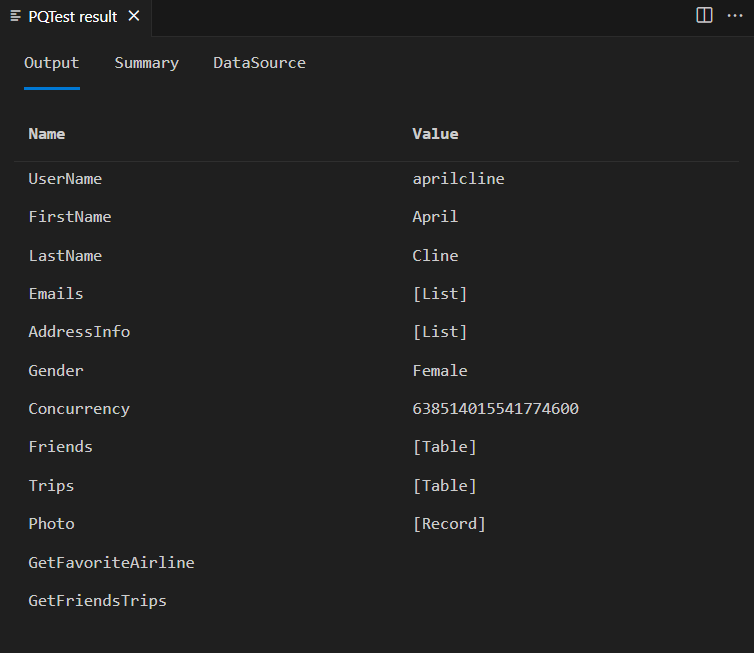This screenshot has width=754, height=653.
Task: Open the Photo [Record] value
Action: tap(449, 524)
